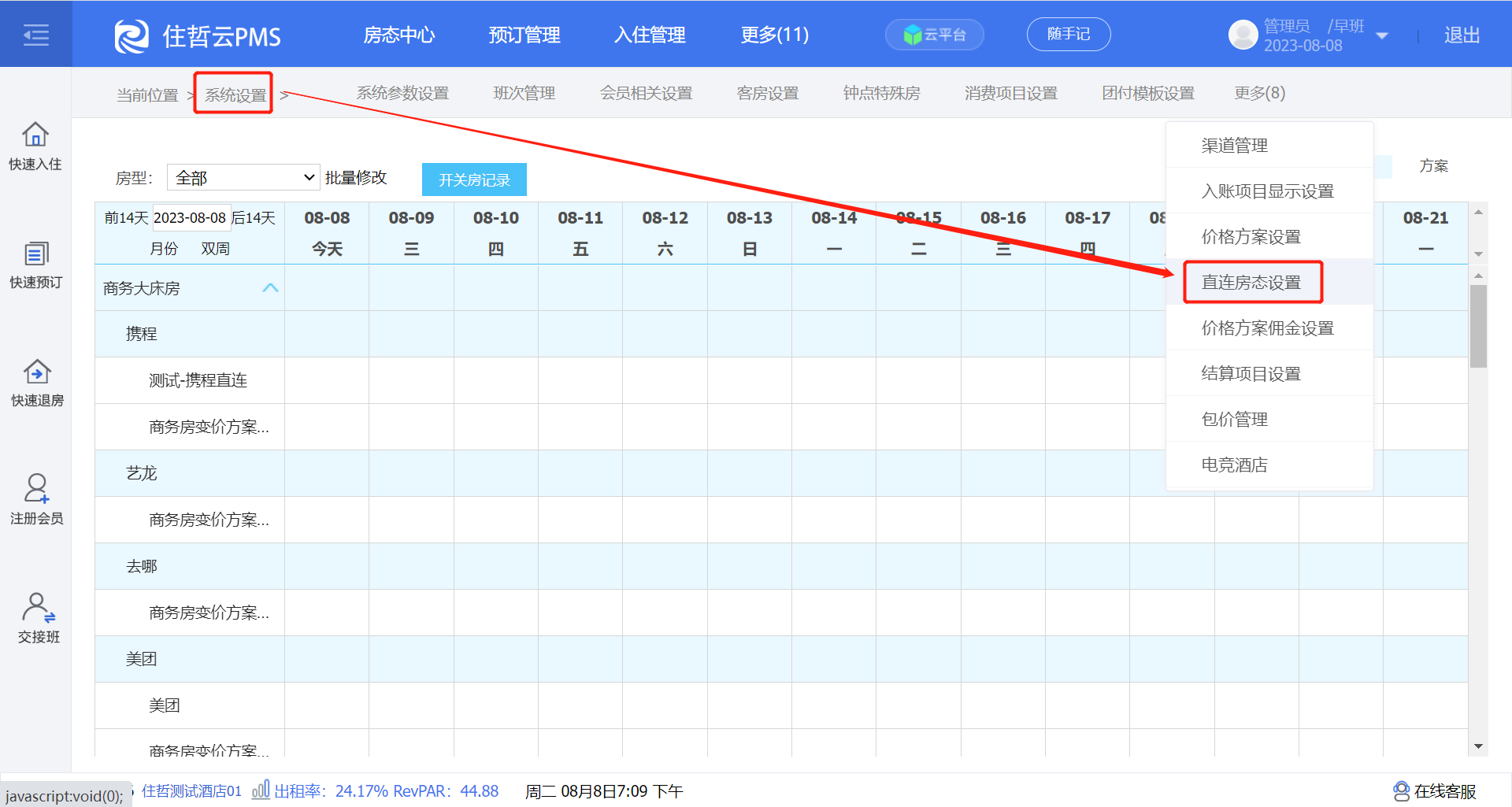This screenshot has width=1512, height=807.
Task: Select 直连房态设置 menu entry
Action: (1269, 282)
